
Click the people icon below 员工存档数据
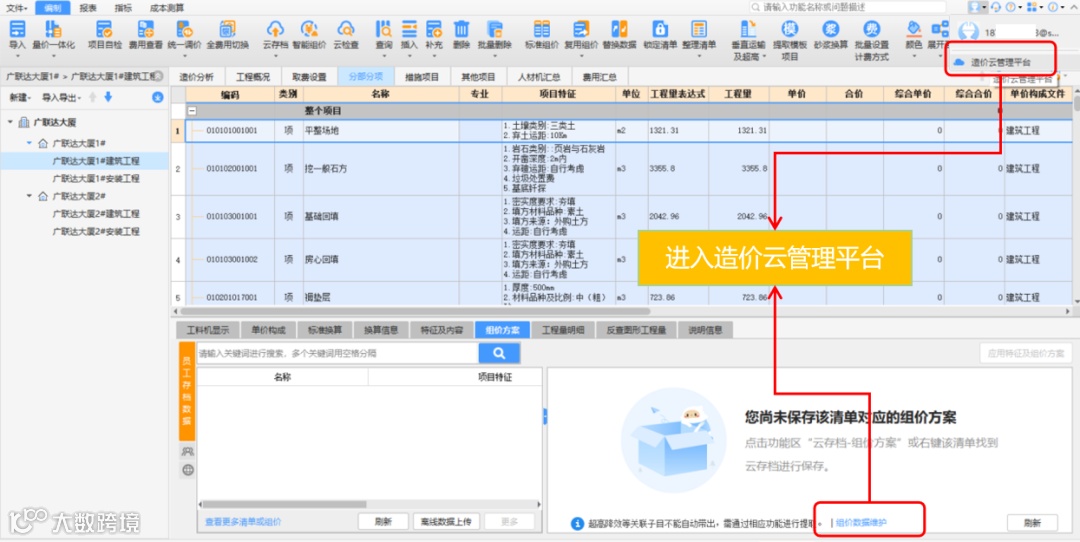187,452
